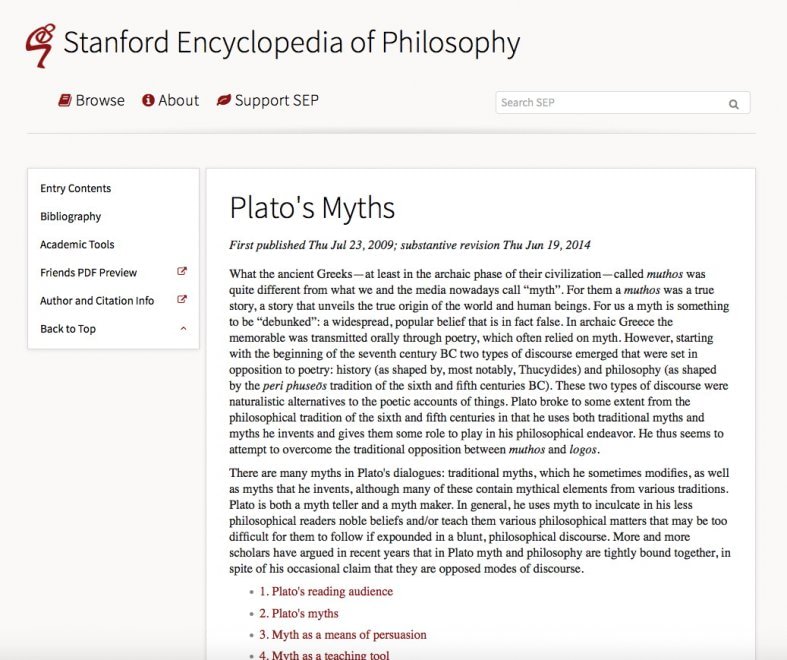Select Entry Contents in sidebar
Viewport: 787px width, 660px height.
pyautogui.click(x=75, y=188)
